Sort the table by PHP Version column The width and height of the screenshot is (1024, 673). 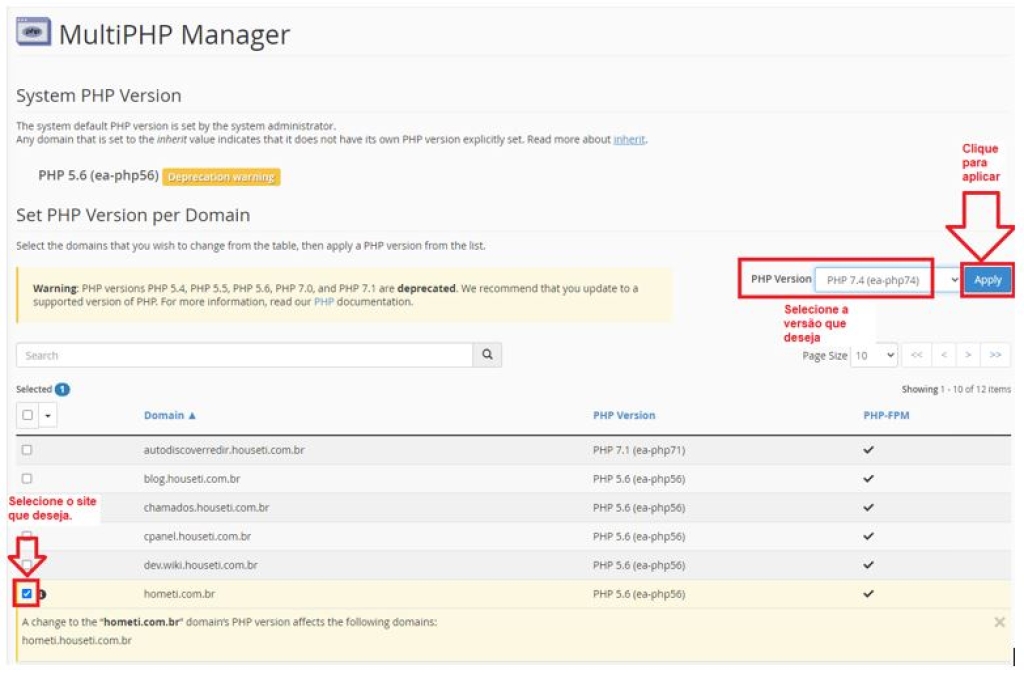(624, 415)
